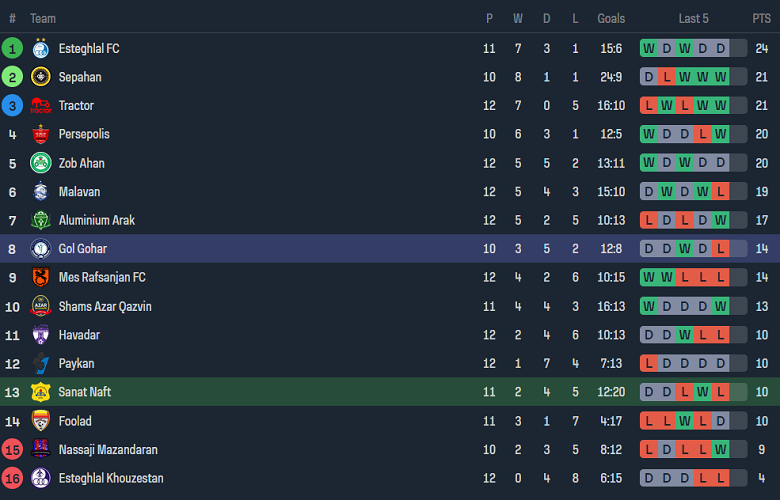Click the red position 16 badge
The height and width of the screenshot is (500, 780).
[x=12, y=478]
